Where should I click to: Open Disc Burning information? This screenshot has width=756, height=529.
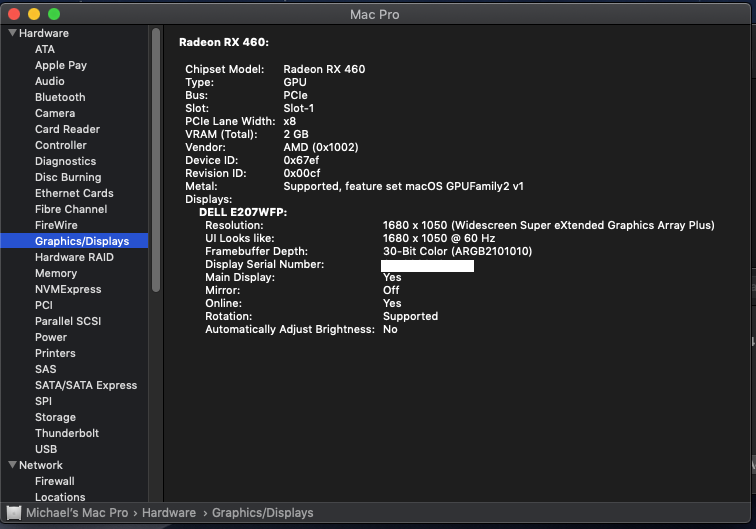pos(68,177)
